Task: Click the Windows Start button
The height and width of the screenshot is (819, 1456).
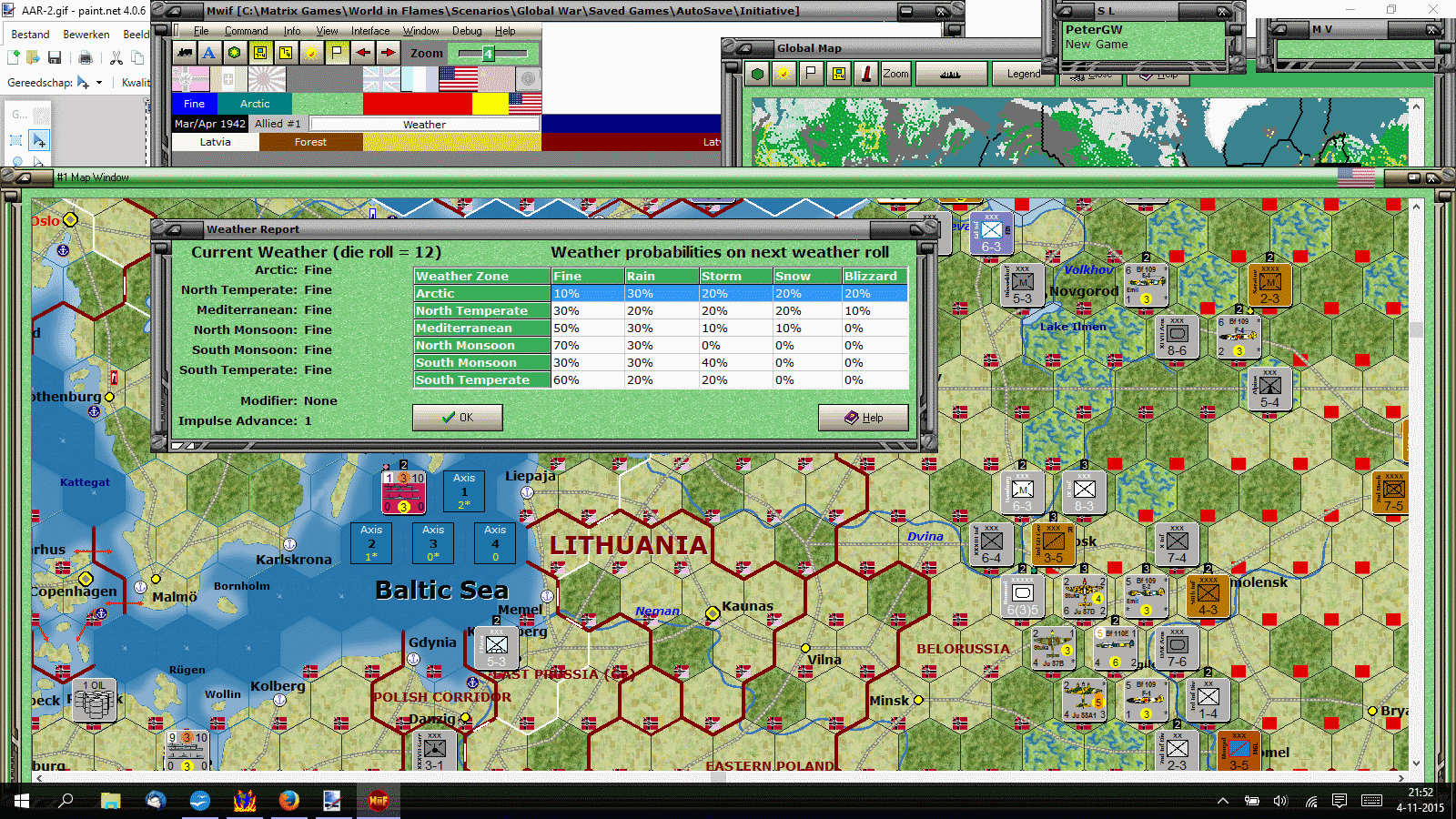Action: point(22,801)
